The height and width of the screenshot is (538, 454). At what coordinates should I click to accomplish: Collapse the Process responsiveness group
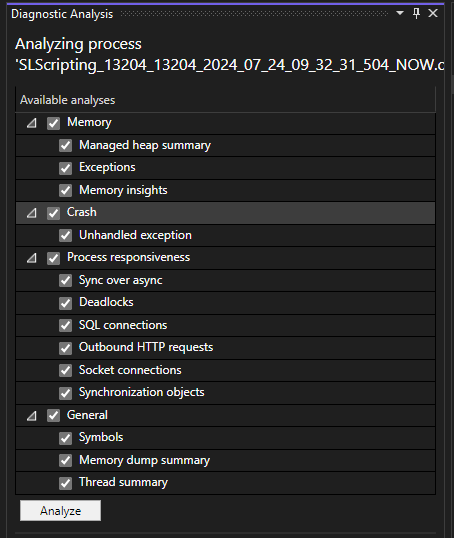pos(32,258)
